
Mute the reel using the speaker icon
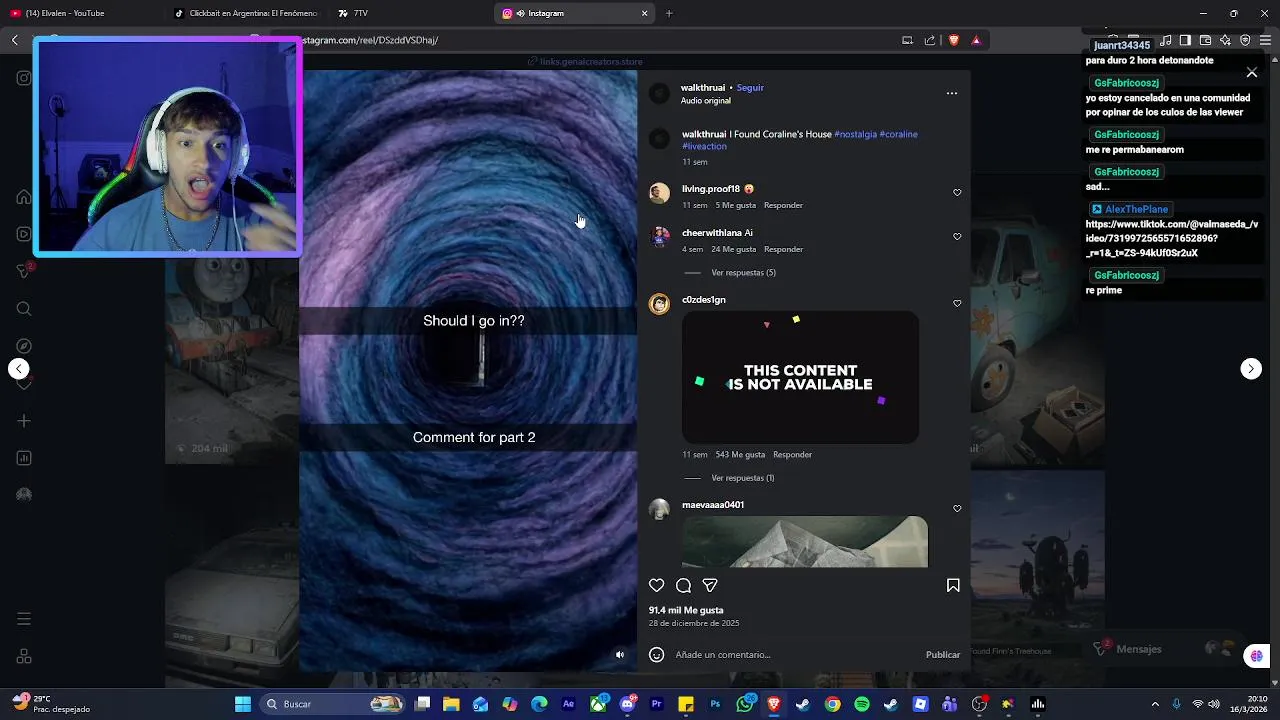619,655
